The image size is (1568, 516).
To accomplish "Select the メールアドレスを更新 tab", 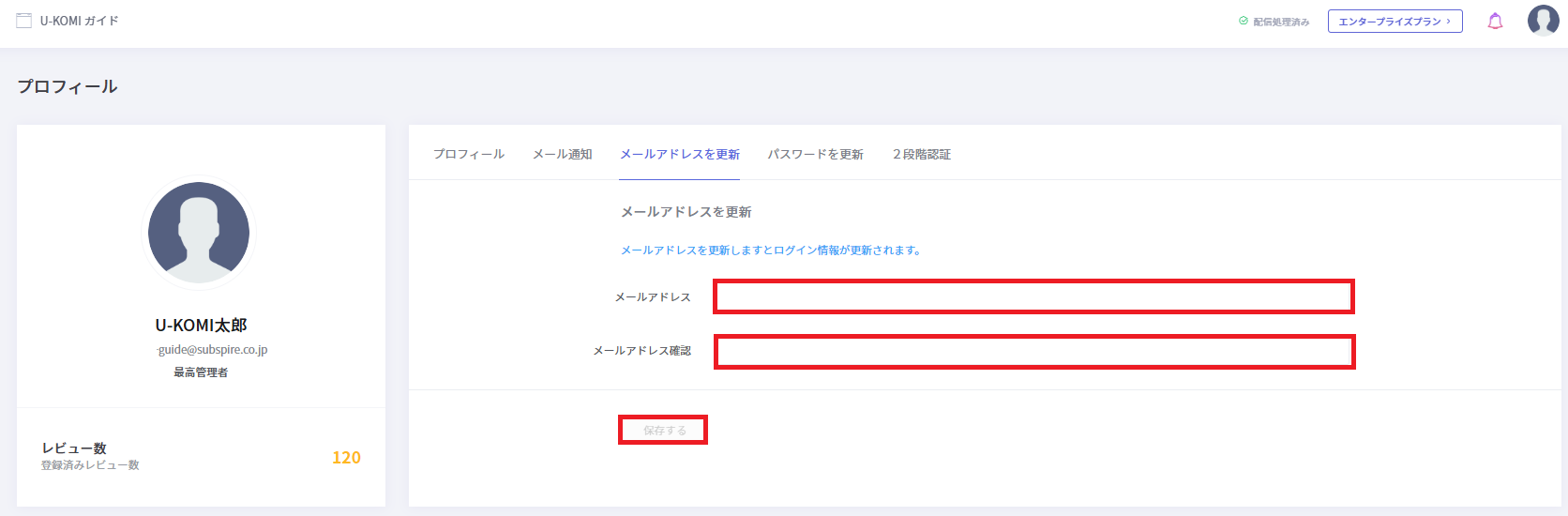I will click(680, 154).
